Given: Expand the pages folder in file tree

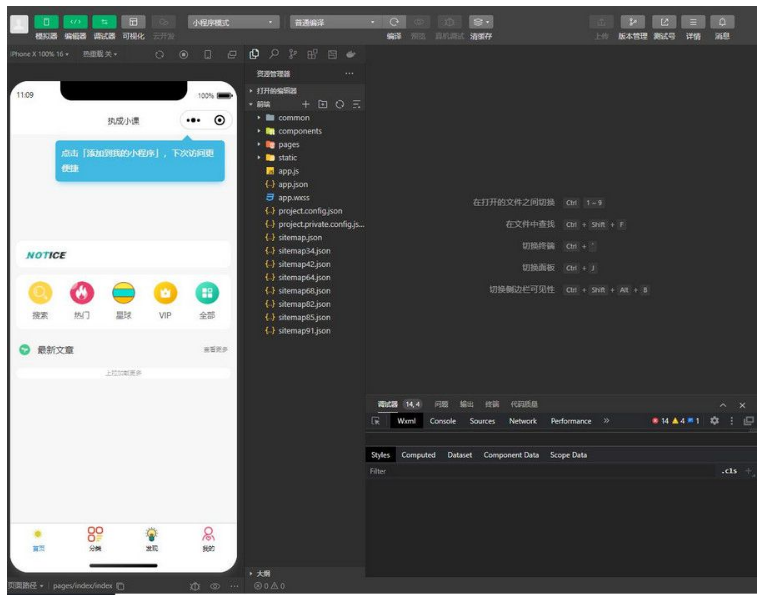Looking at the screenshot, I should click(288, 144).
